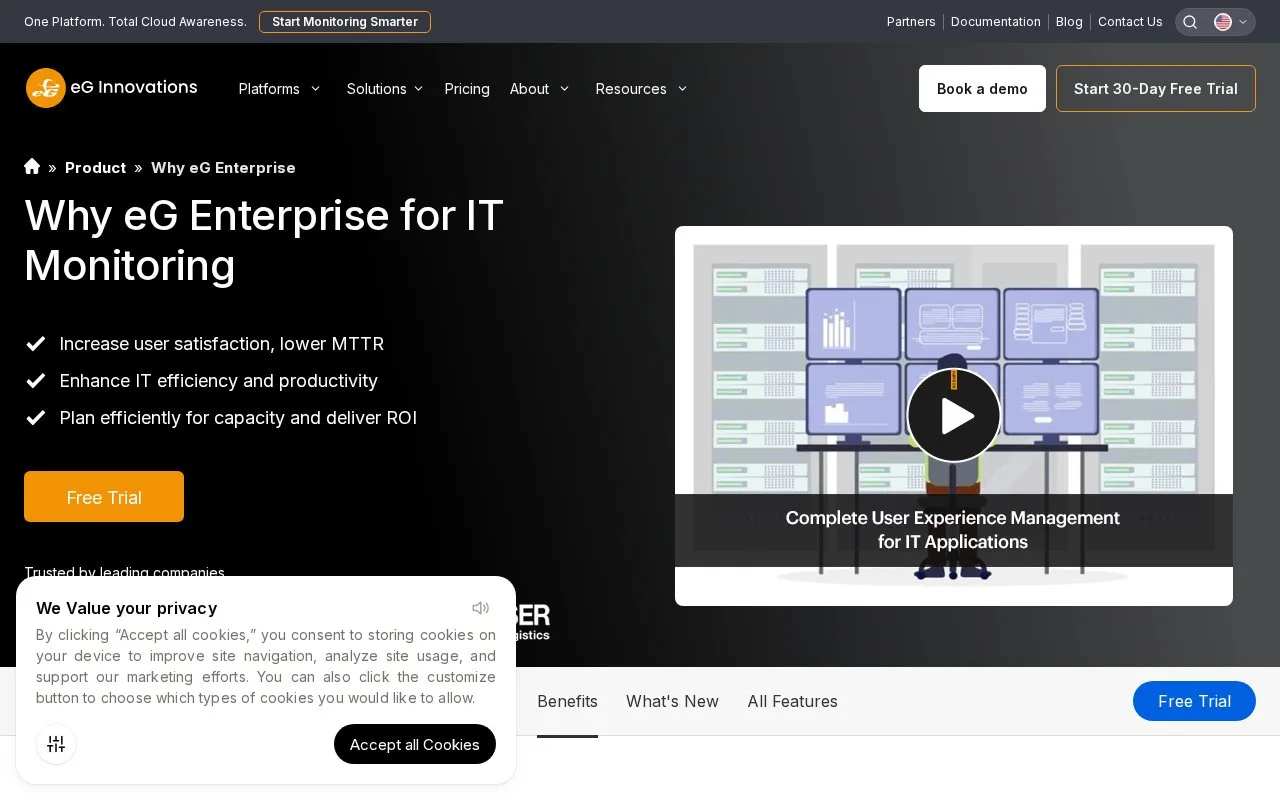This screenshot has width=1280, height=800.
Task: Expand the language selector chevron
Action: (x=1243, y=22)
